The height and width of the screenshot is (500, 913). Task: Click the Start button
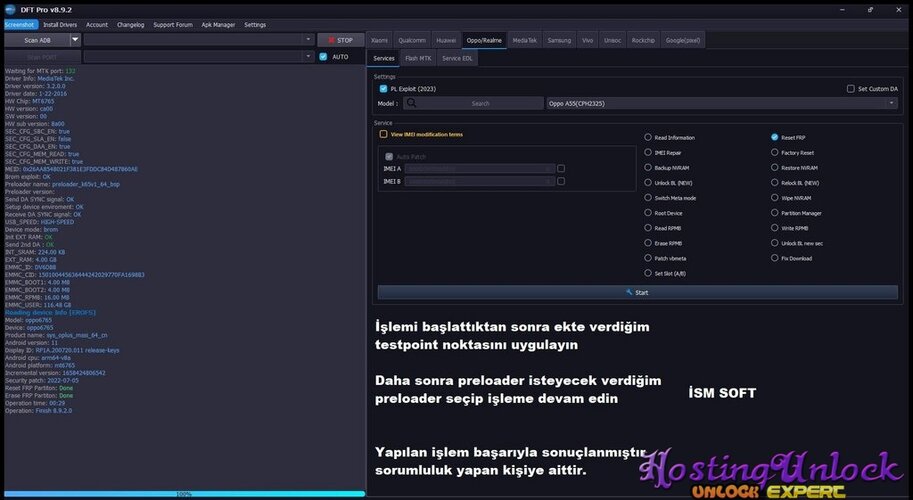click(x=638, y=292)
